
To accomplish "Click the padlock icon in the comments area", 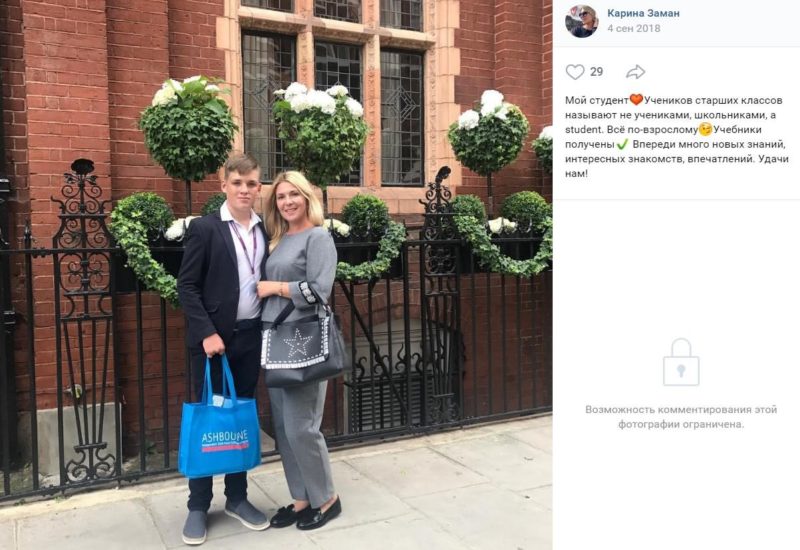I will (681, 362).
